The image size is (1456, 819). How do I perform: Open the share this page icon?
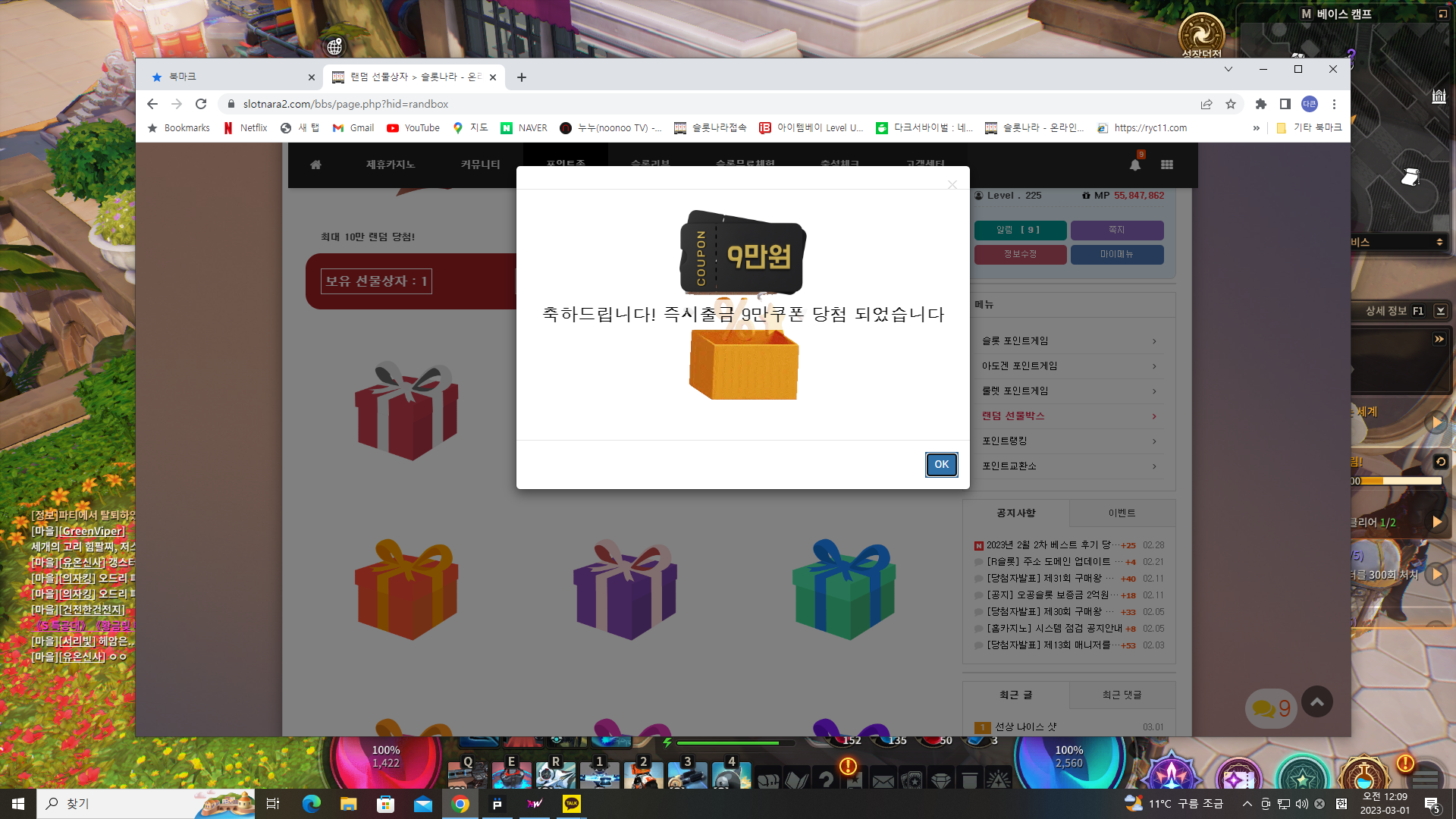[1207, 104]
